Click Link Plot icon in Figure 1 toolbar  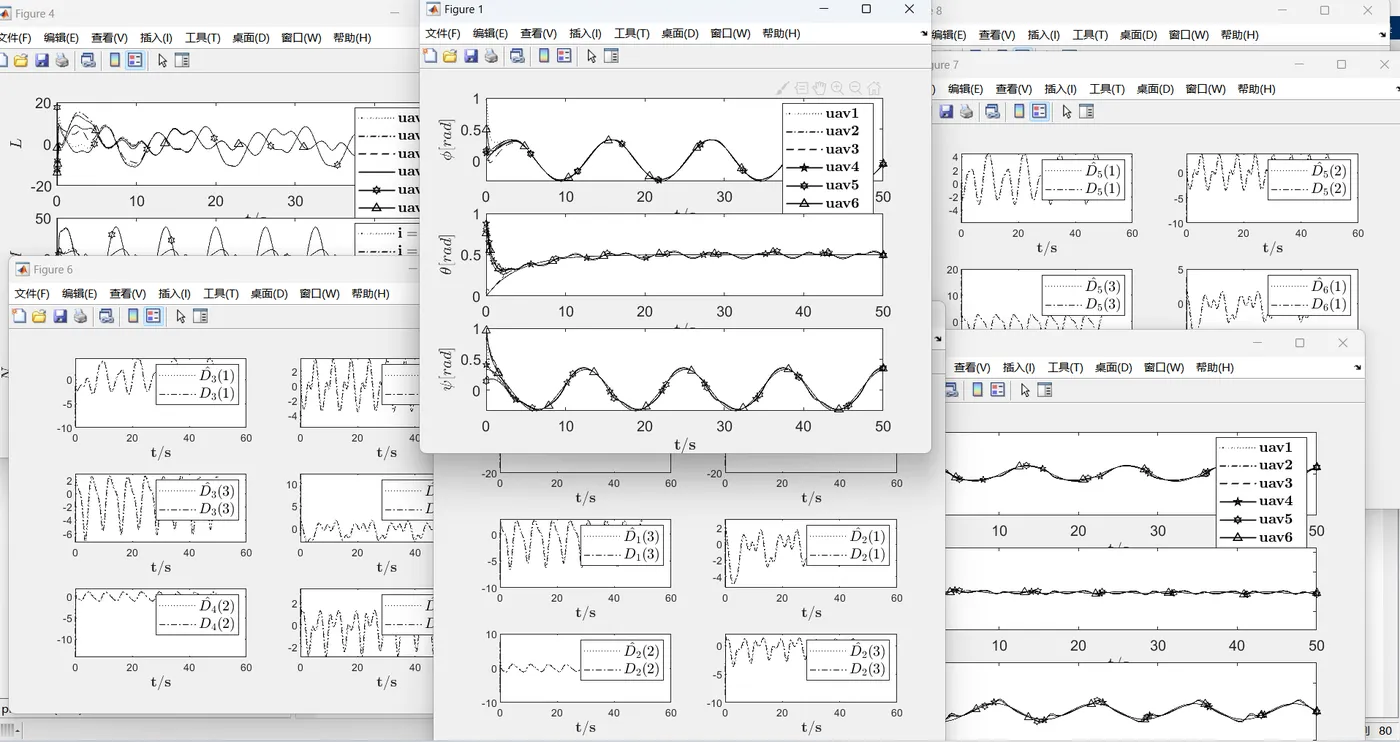[x=517, y=56]
